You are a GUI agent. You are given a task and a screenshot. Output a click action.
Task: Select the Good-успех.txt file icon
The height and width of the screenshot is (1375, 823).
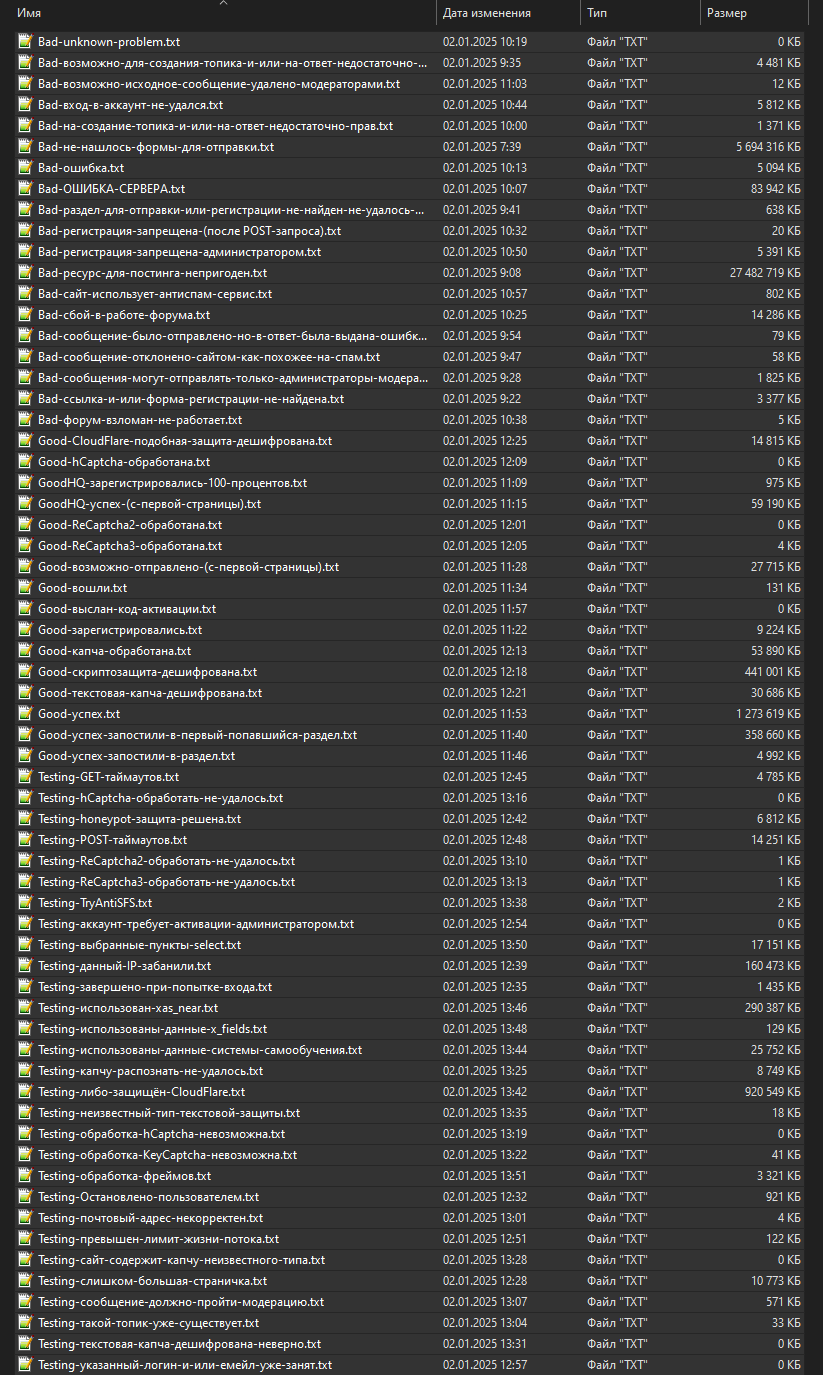(x=25, y=714)
